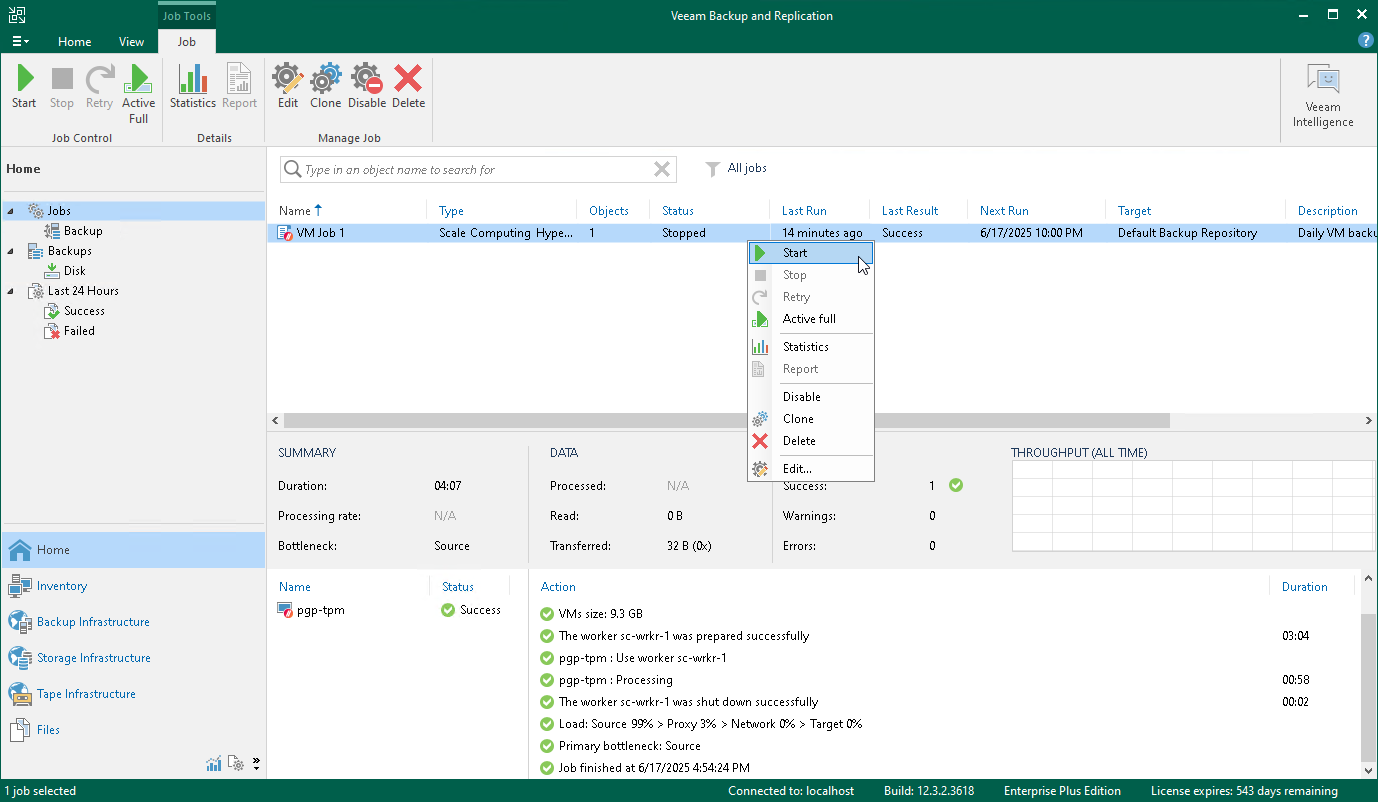
Task: Open Veeam Intelligence assistant
Action: pyautogui.click(x=1323, y=96)
